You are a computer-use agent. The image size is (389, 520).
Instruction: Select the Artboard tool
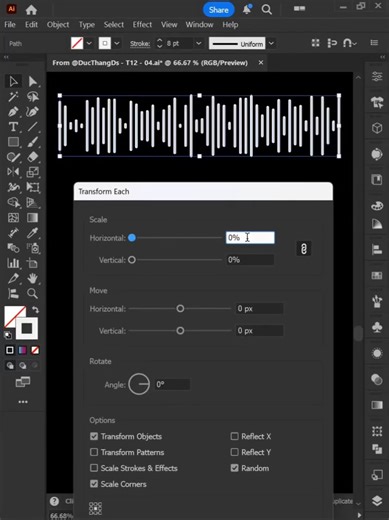[x=32, y=263]
